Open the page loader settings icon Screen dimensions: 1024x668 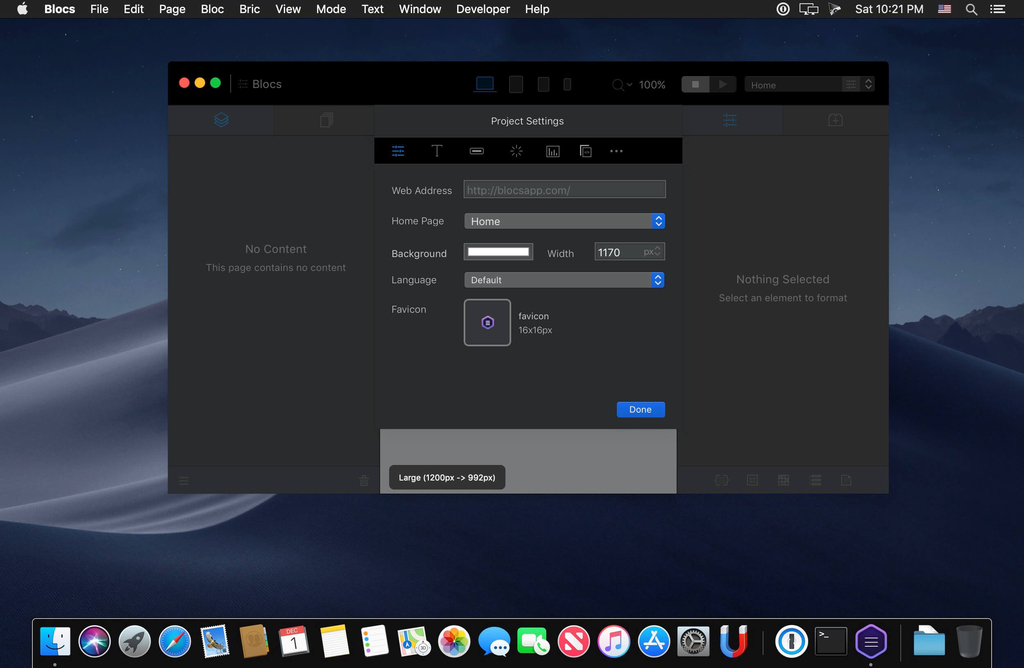(516, 151)
